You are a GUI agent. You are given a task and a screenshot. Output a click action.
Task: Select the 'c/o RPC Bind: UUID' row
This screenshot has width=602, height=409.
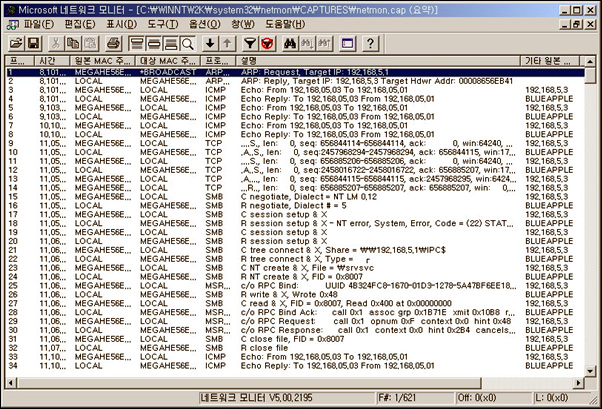coord(295,285)
